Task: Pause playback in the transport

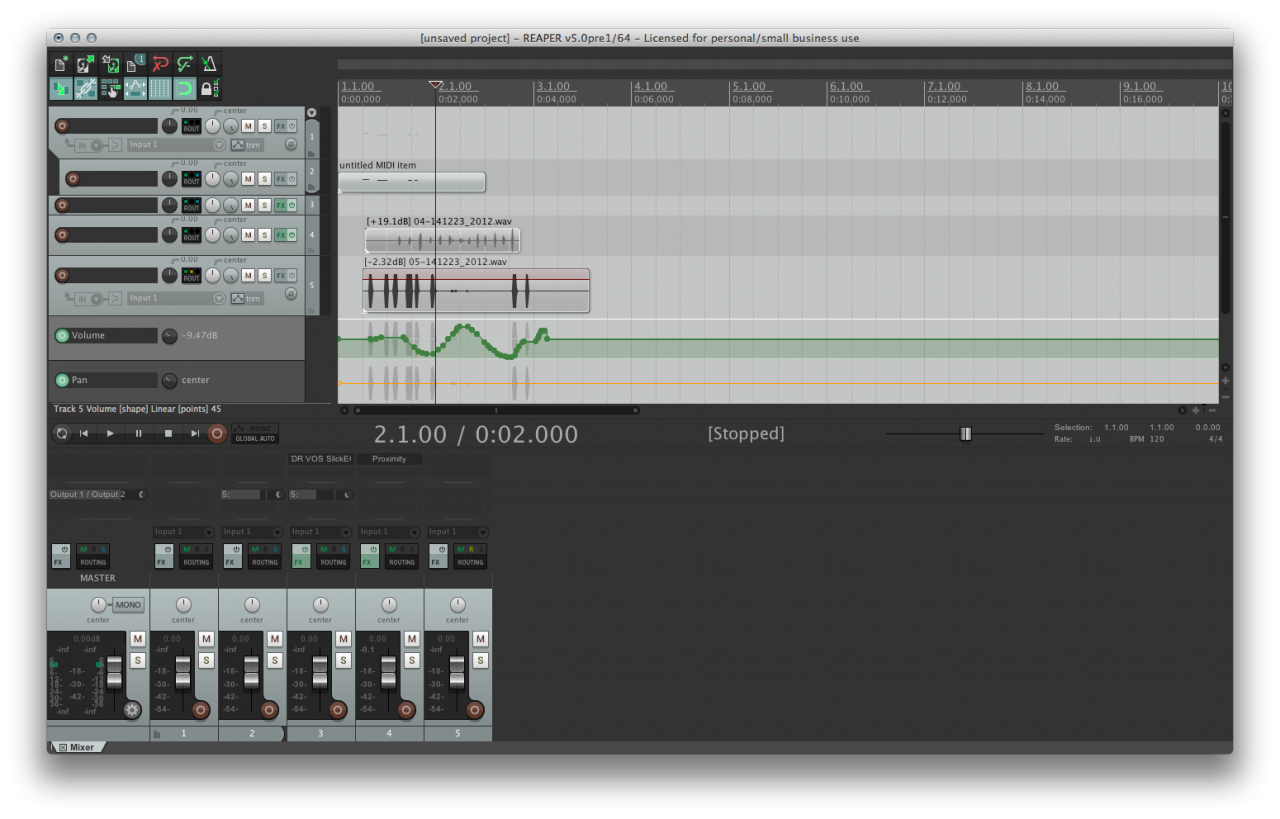Action: [139, 433]
